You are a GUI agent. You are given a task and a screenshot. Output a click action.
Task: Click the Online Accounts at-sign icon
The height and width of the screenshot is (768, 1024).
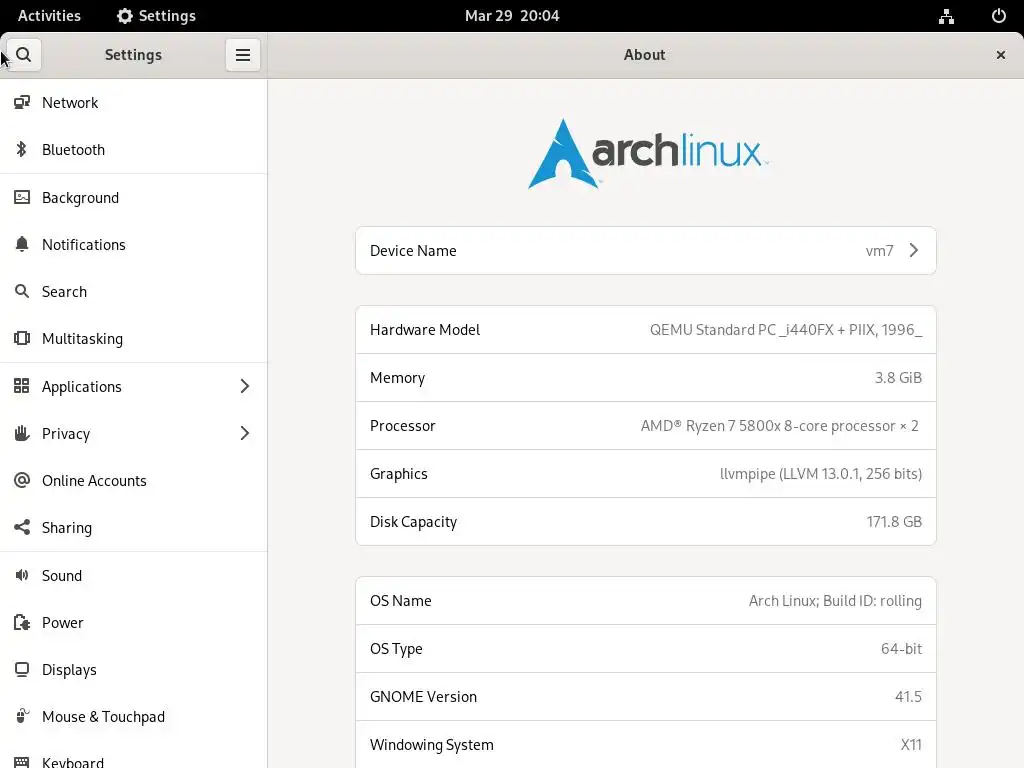tap(22, 480)
